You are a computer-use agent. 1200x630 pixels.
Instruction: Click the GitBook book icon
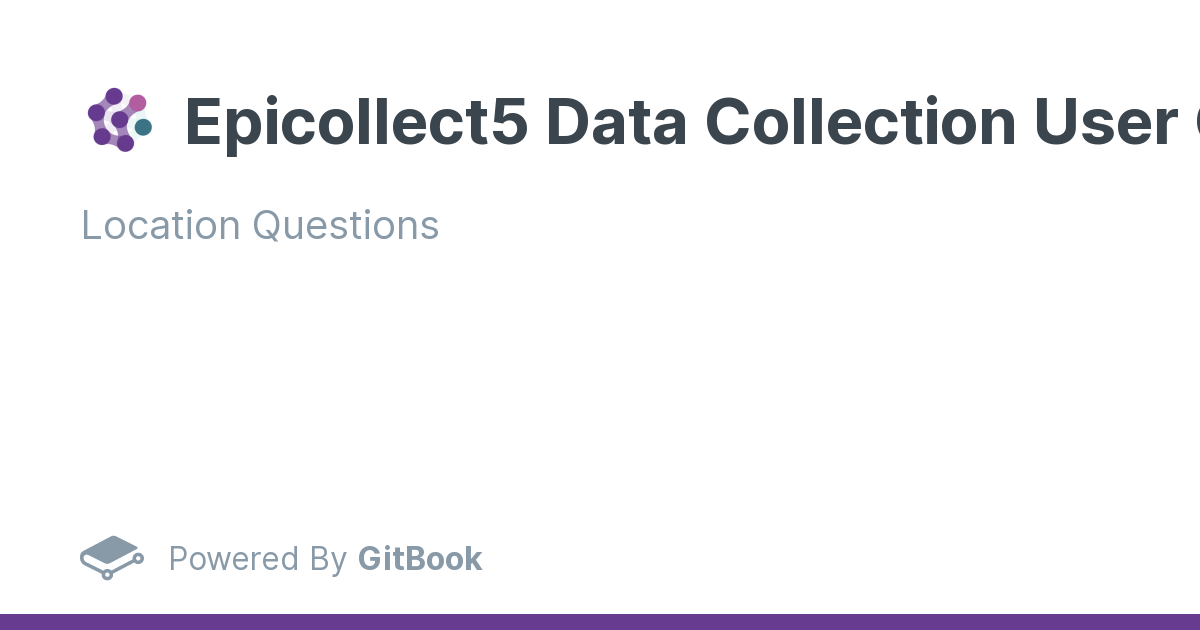111,557
